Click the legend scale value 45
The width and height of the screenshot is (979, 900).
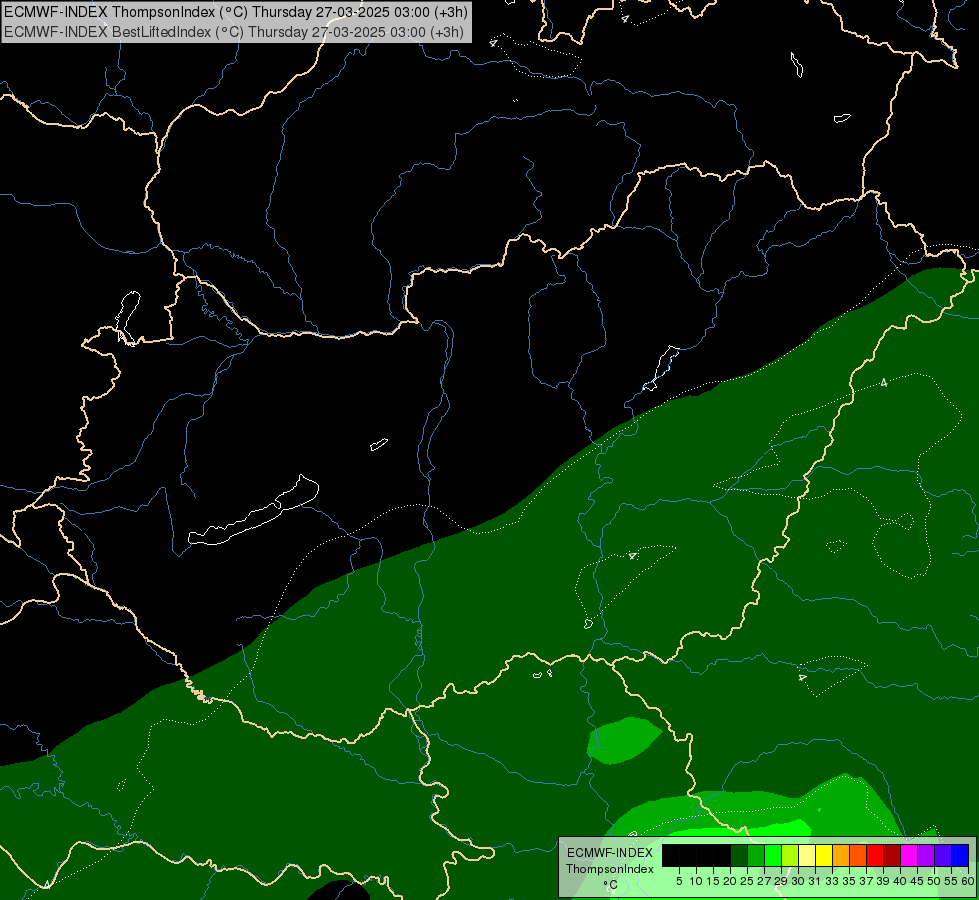[x=918, y=881]
